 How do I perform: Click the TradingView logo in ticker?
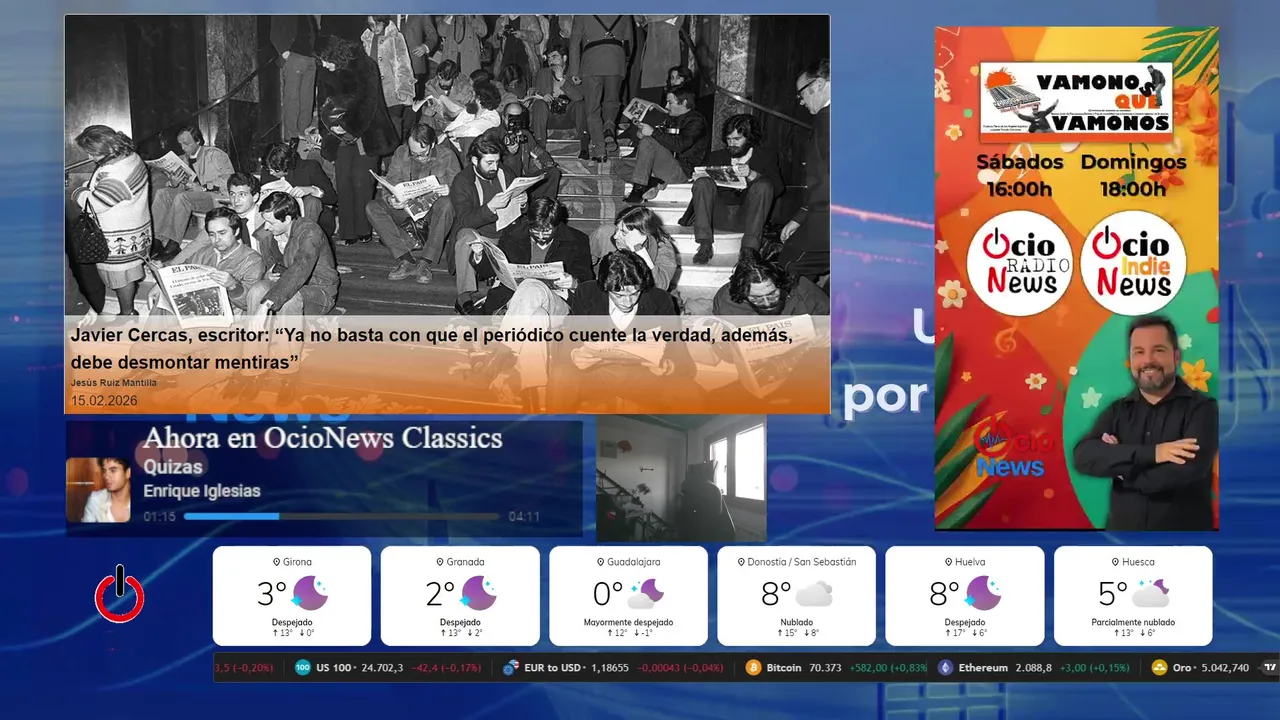click(1270, 667)
